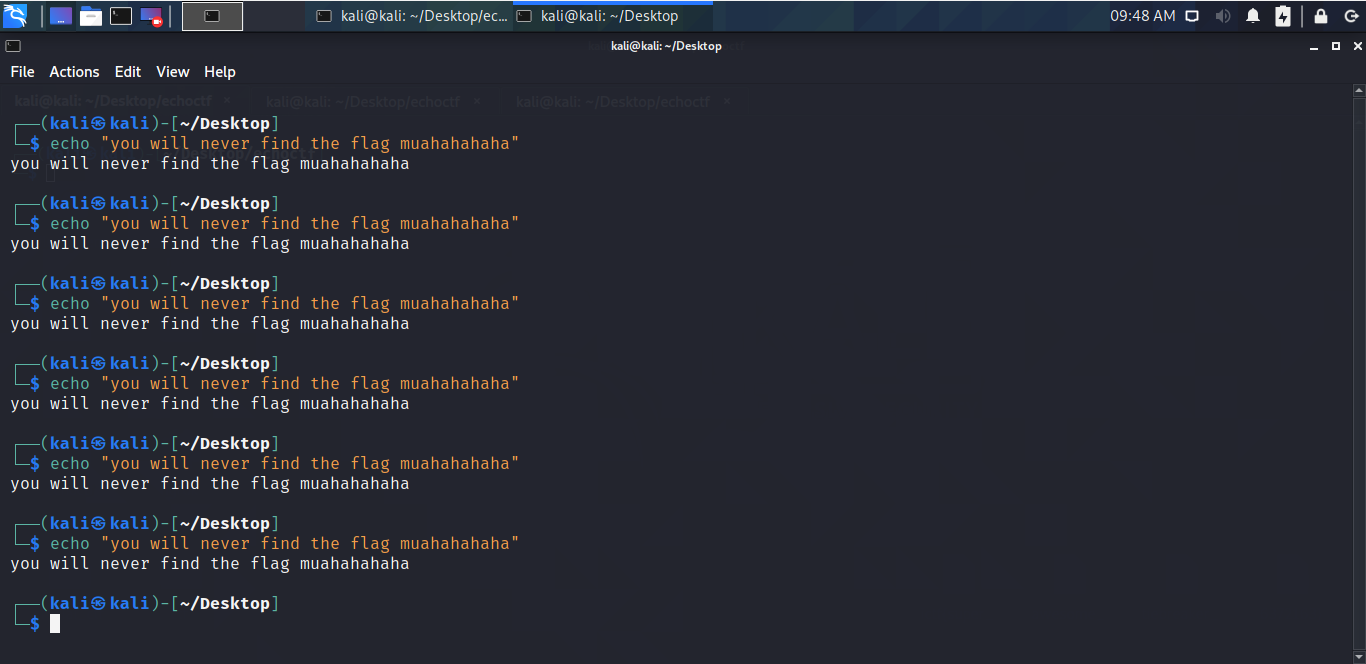Open the power manager battery icon
Image resolution: width=1366 pixels, height=664 pixels.
(1283, 16)
